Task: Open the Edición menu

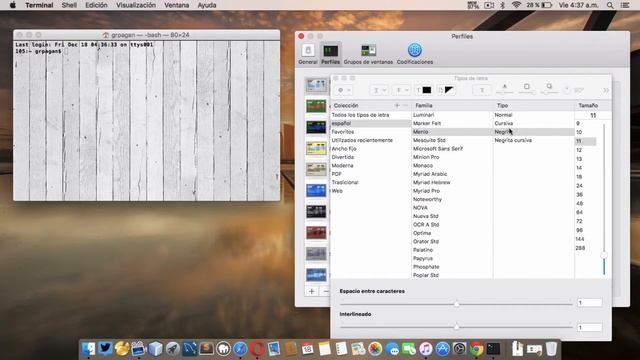Action: coord(96,5)
